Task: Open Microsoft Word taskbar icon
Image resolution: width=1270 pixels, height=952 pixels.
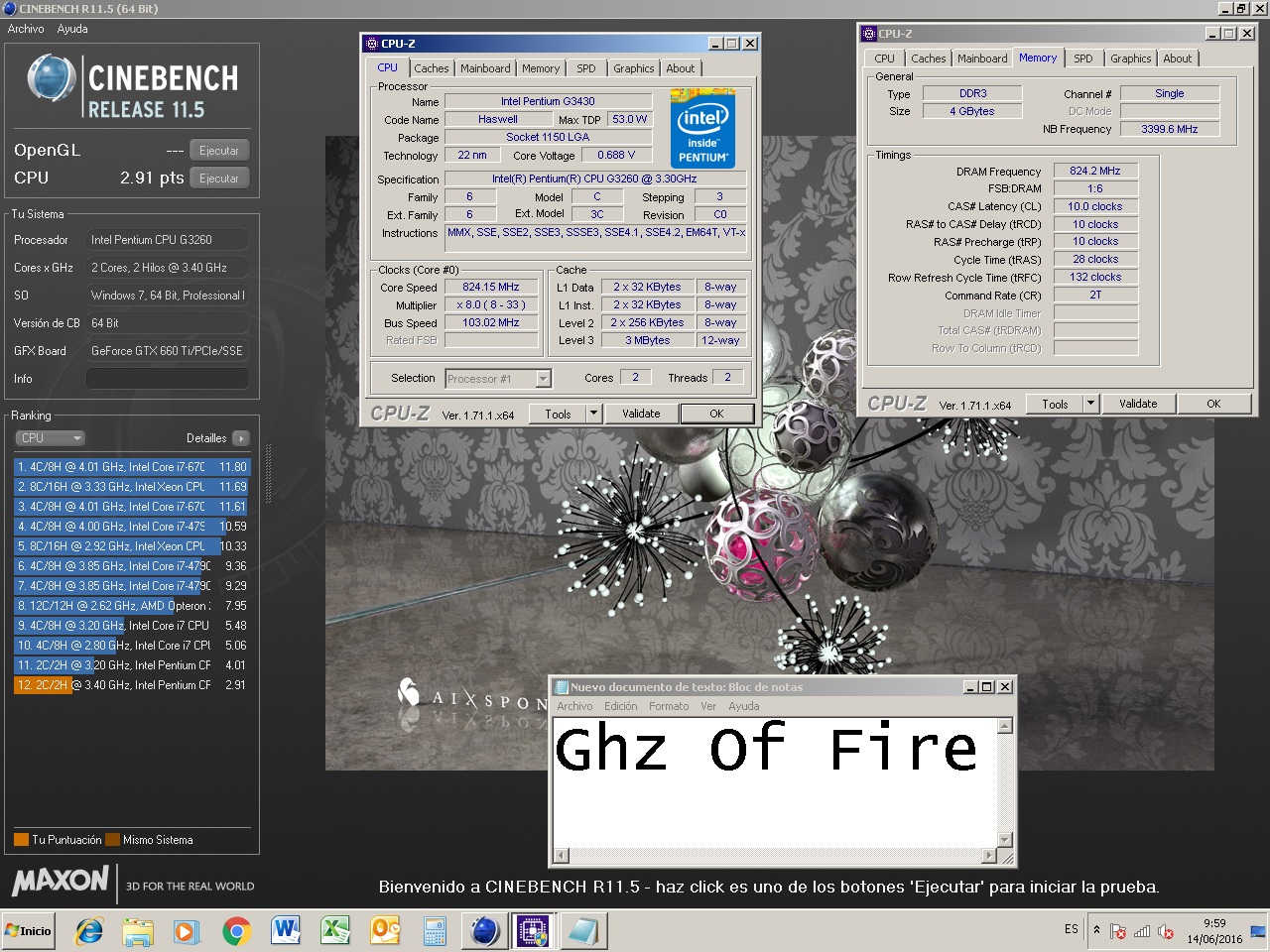Action: pos(286,931)
